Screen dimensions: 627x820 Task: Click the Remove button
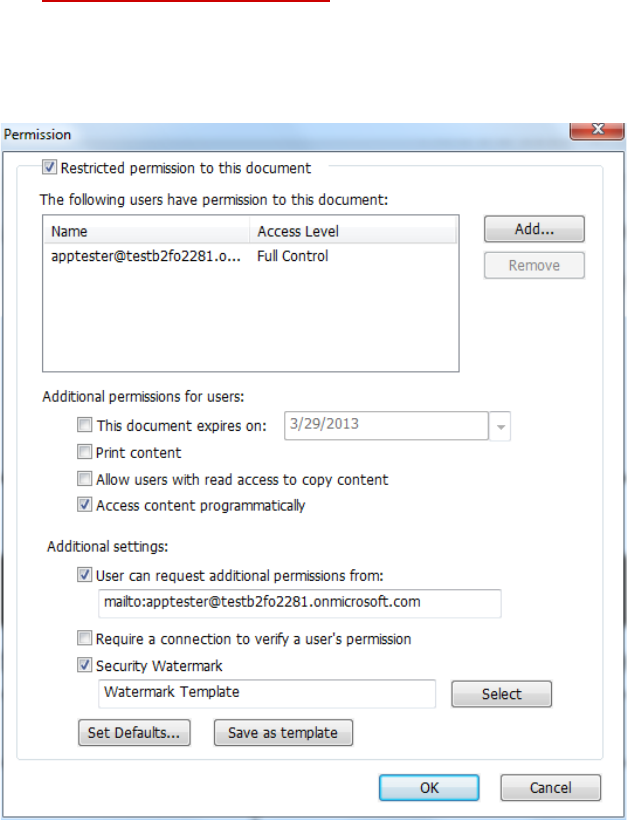pos(534,265)
